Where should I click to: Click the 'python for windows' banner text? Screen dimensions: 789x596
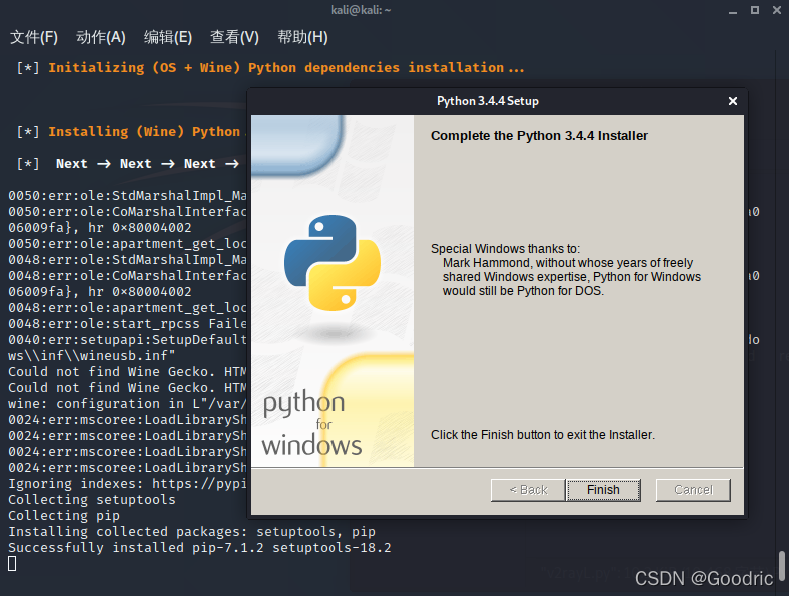311,423
